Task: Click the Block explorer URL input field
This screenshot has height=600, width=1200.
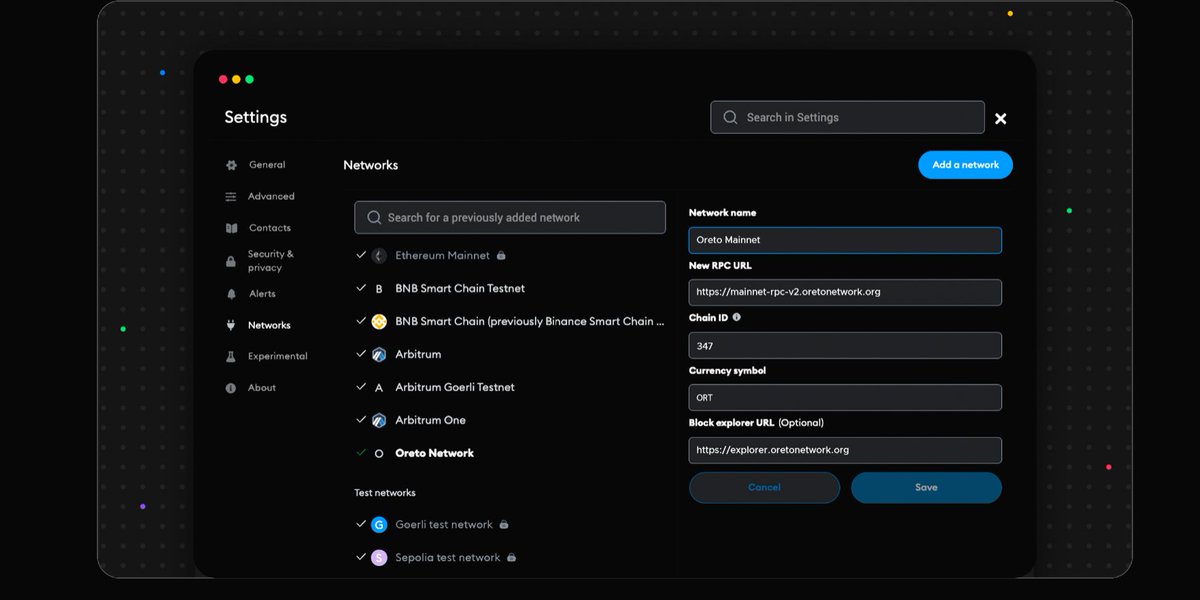Action: [x=845, y=450]
